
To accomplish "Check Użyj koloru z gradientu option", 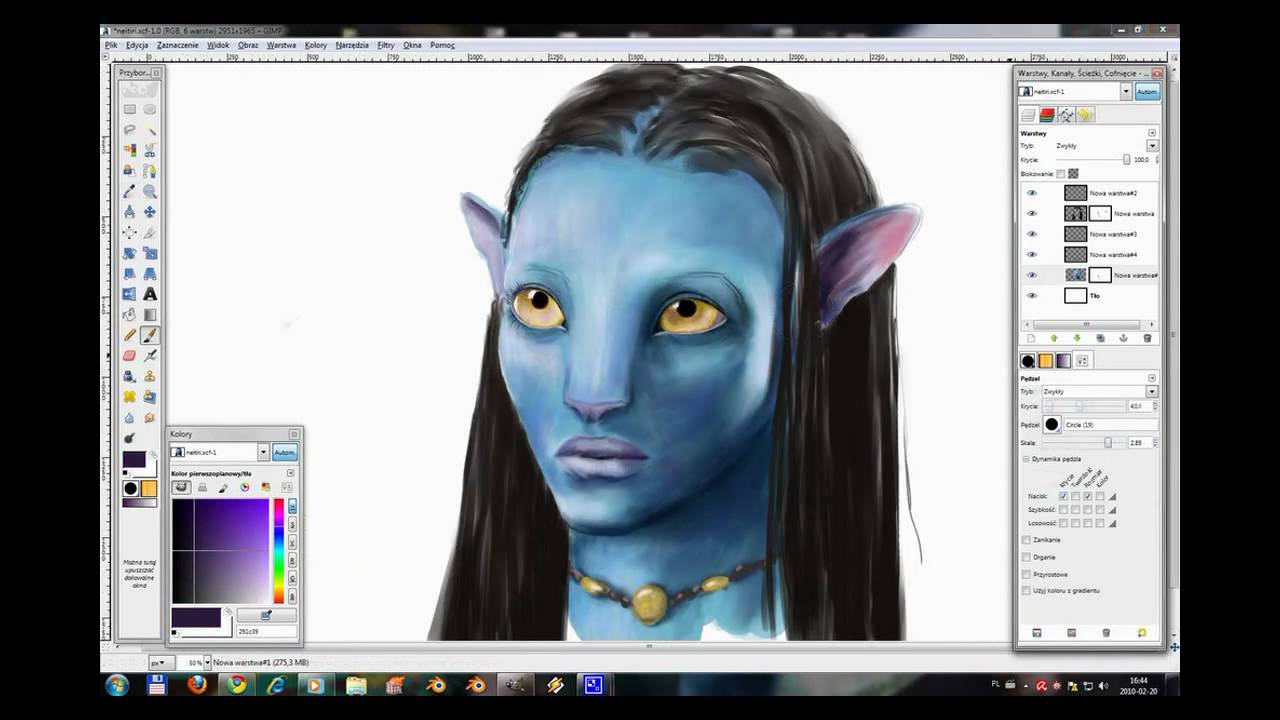I will [x=1026, y=591].
